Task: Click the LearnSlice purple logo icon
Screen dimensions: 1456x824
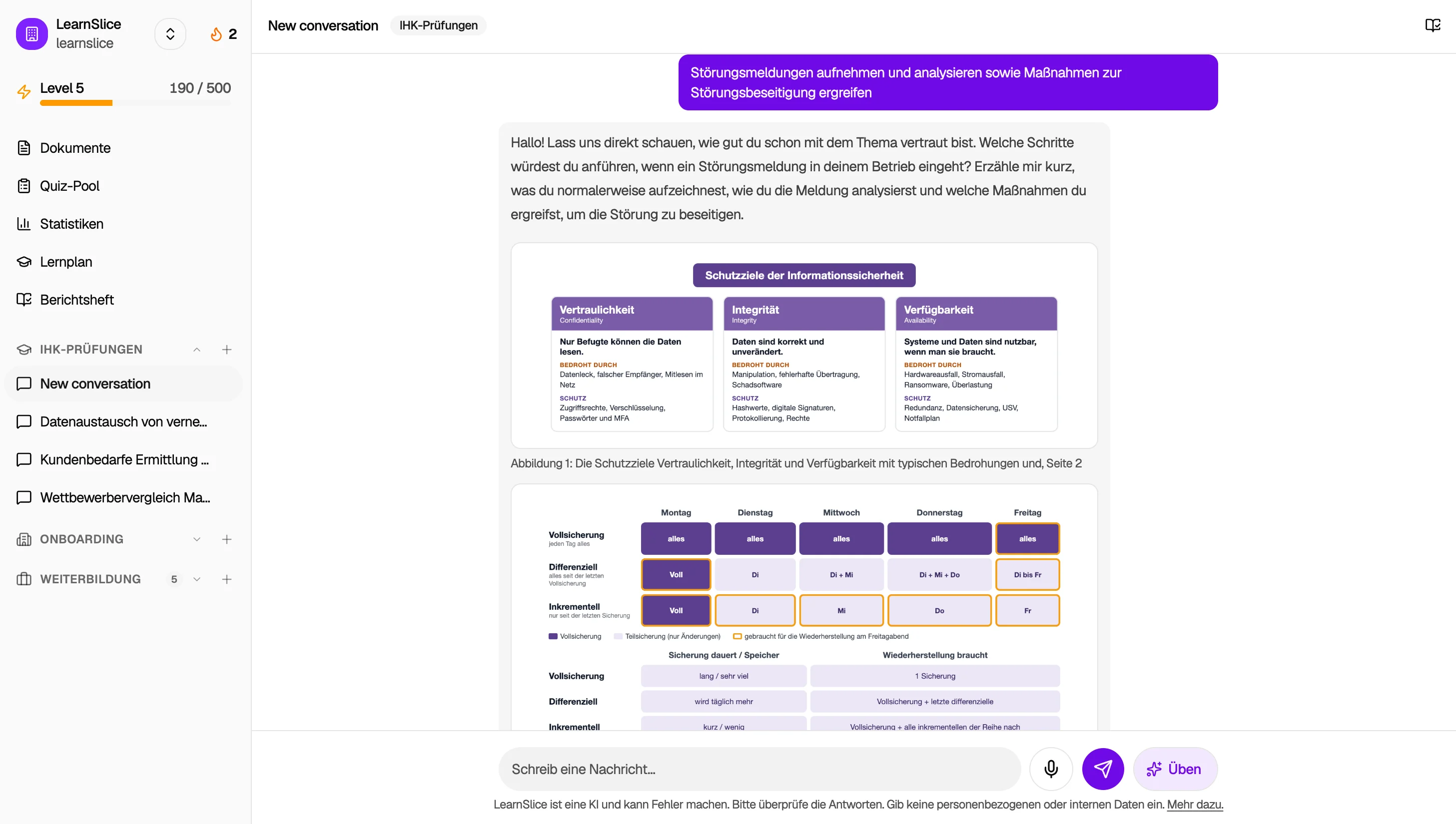Action: (31, 34)
